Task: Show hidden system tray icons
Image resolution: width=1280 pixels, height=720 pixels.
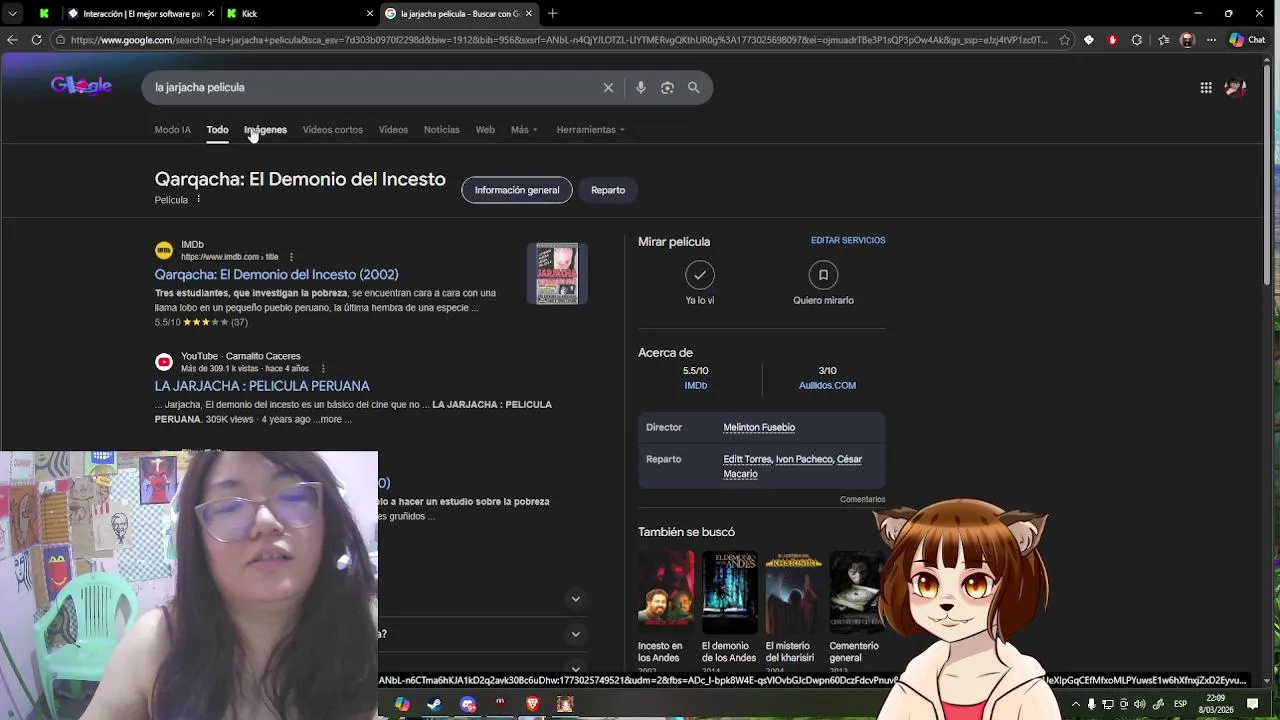Action: (1076, 704)
